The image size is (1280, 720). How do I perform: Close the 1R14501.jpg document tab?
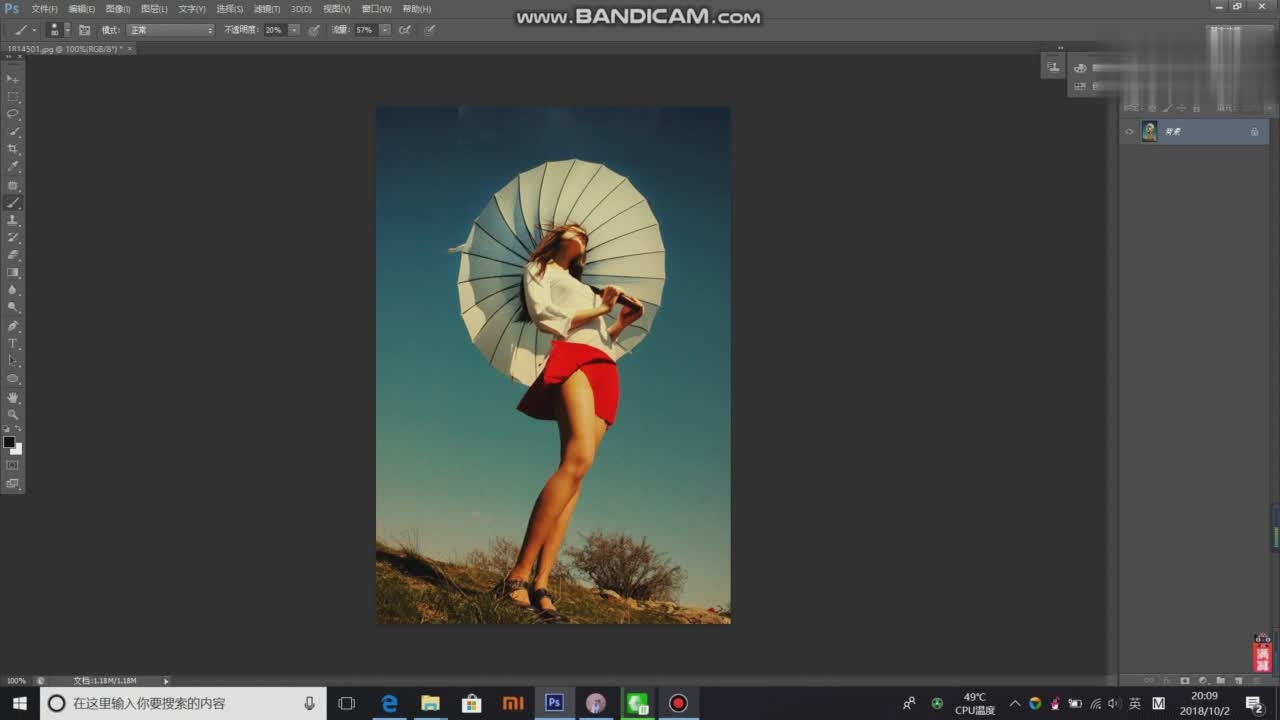131,48
